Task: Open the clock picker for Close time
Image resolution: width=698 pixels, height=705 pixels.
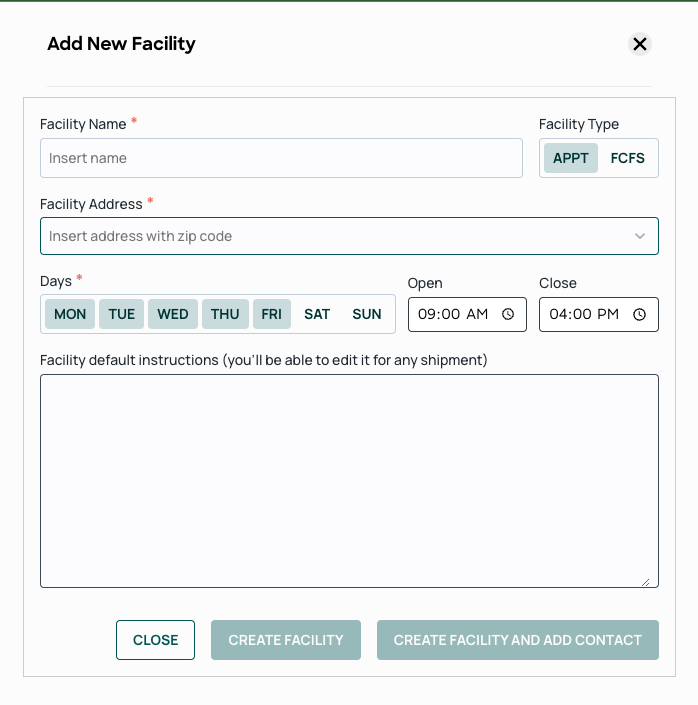Action: 639,314
